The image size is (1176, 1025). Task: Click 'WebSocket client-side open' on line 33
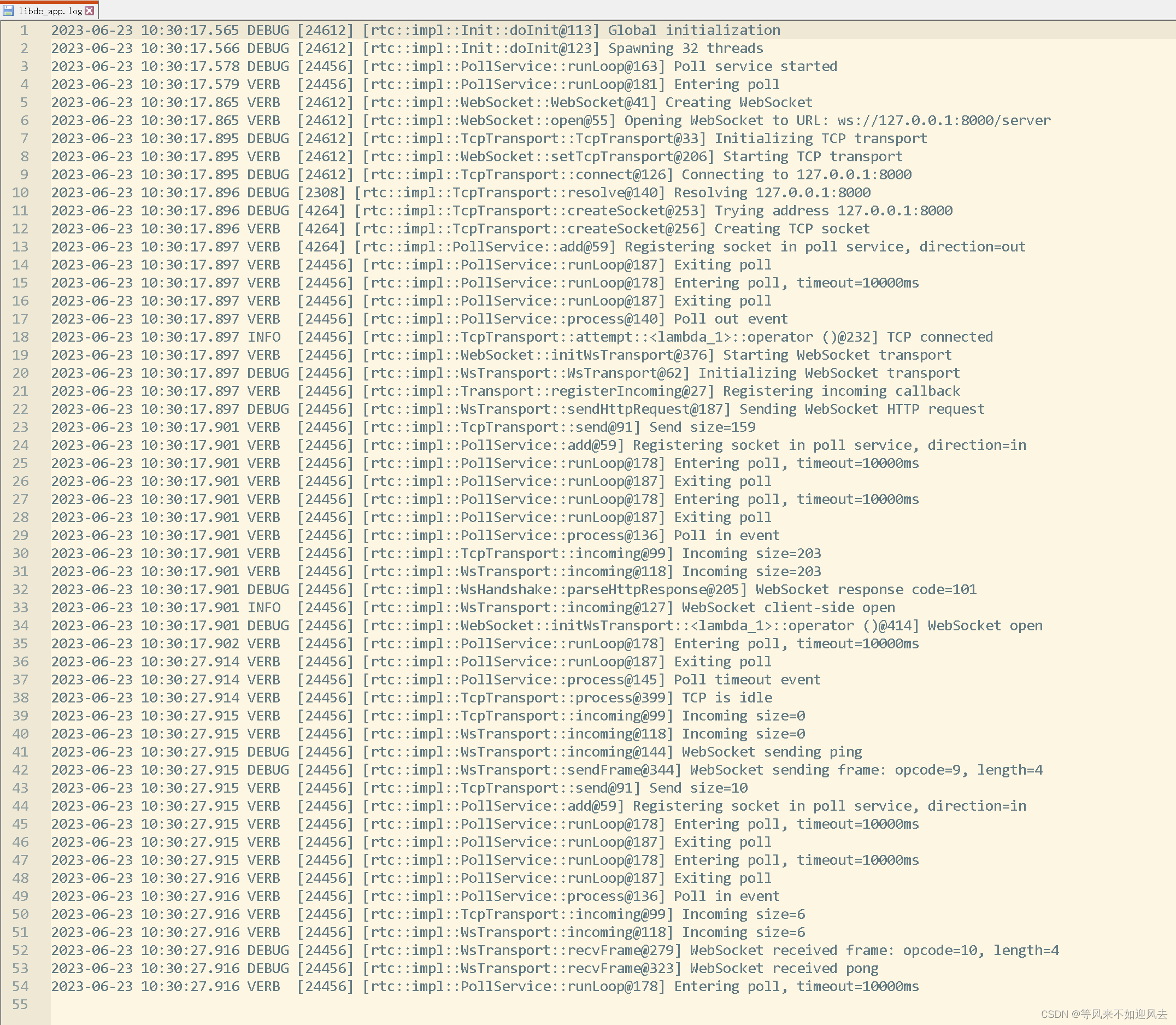pos(788,607)
